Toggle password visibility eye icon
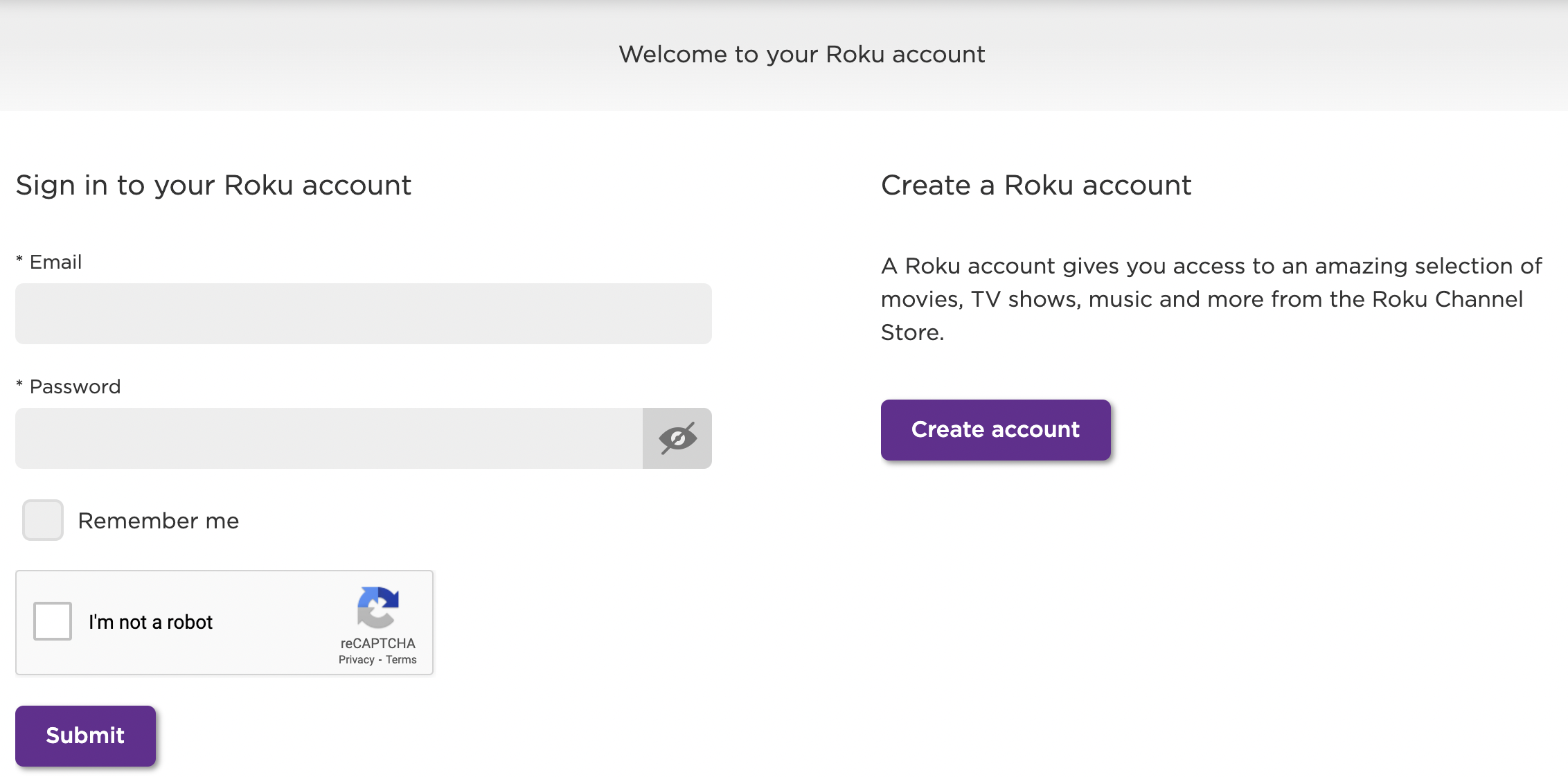Image resolution: width=1568 pixels, height=777 pixels. pyautogui.click(x=677, y=438)
